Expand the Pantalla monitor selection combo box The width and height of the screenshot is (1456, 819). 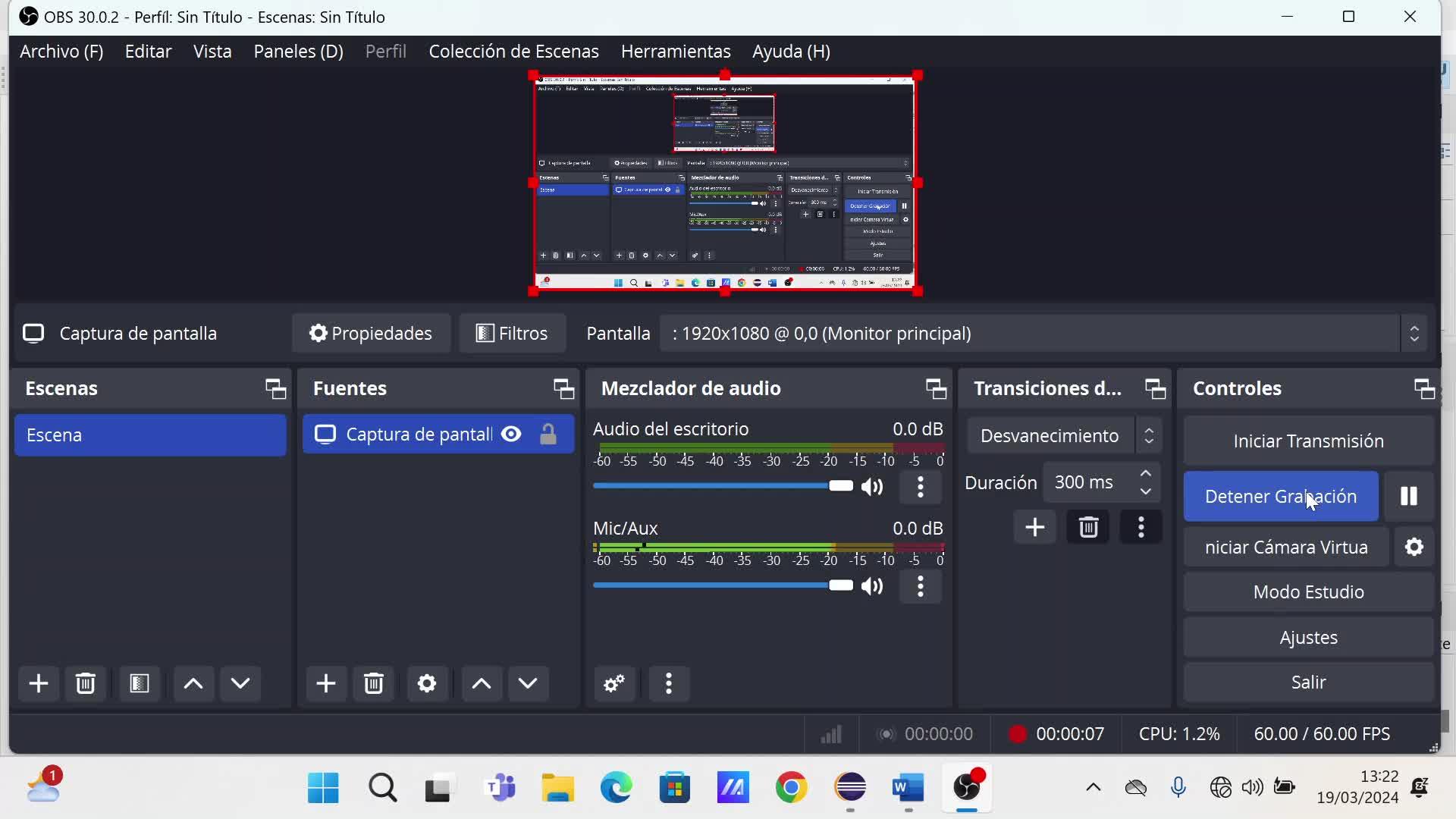coord(1414,334)
